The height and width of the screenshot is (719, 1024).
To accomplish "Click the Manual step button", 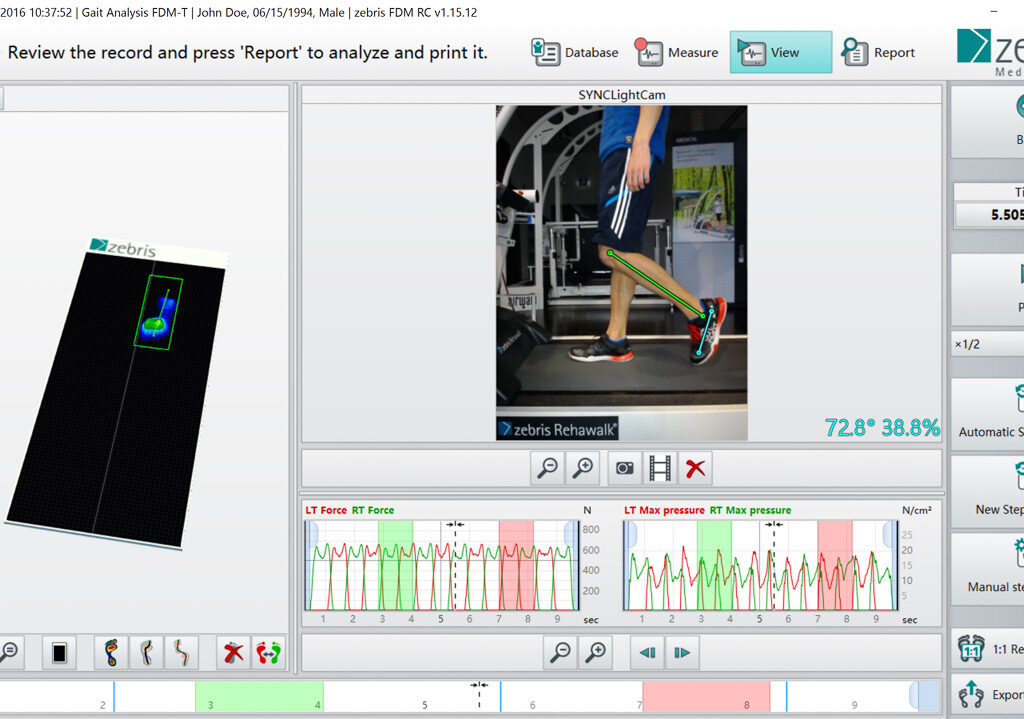I will [990, 568].
